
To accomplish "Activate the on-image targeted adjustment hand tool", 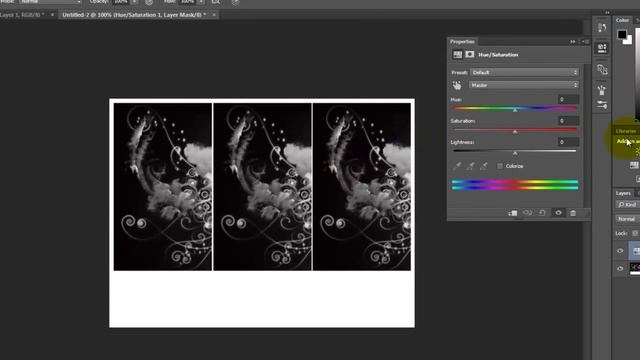I will pos(457,85).
